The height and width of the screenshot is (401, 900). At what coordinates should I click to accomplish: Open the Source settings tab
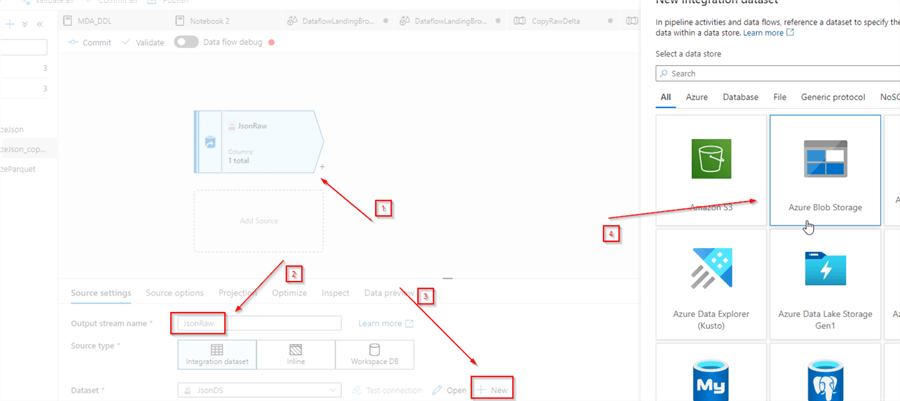tap(101, 293)
